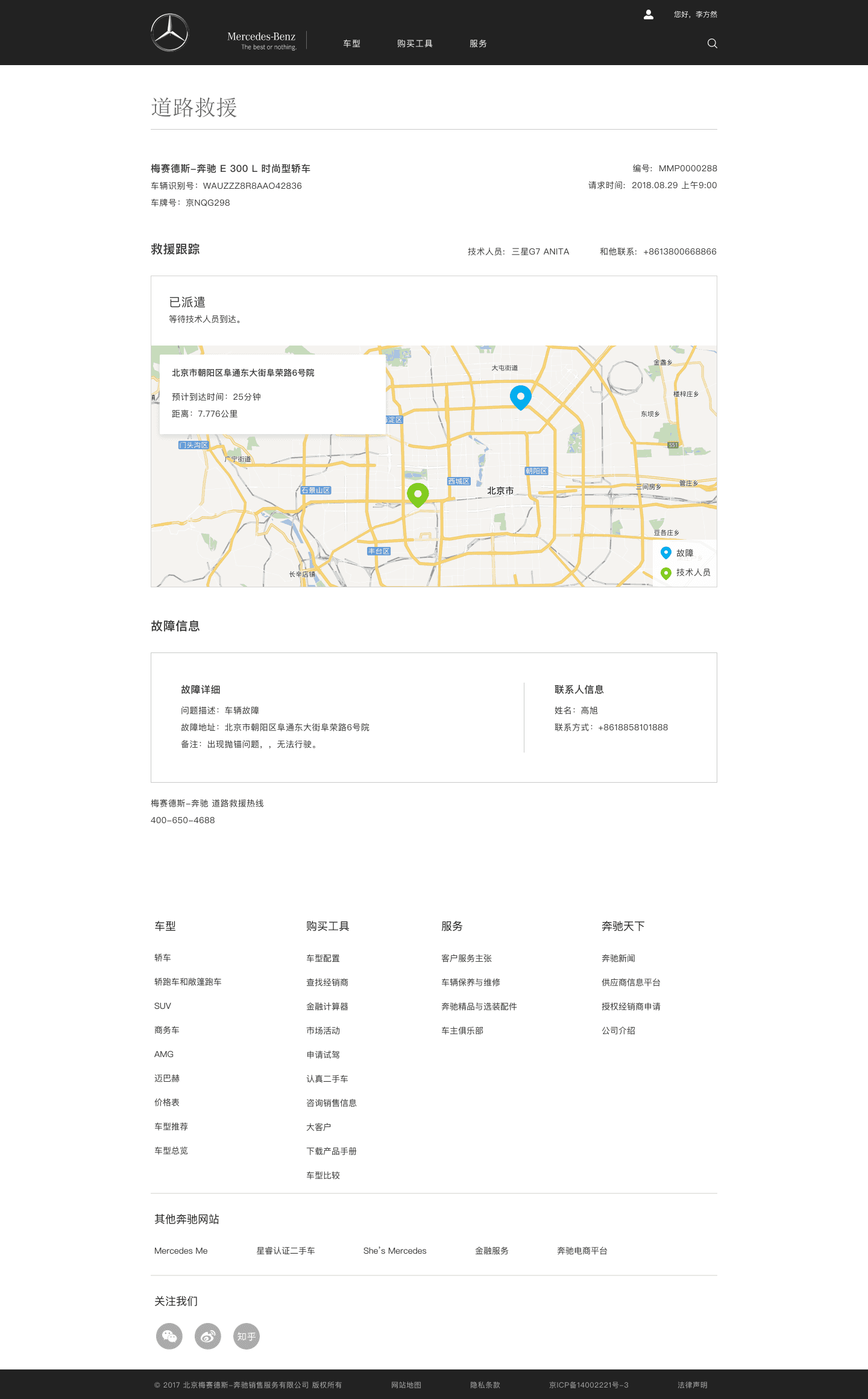Visit 星睿认证二手车 site link
This screenshot has width=868, height=1399.
pyautogui.click(x=286, y=1251)
